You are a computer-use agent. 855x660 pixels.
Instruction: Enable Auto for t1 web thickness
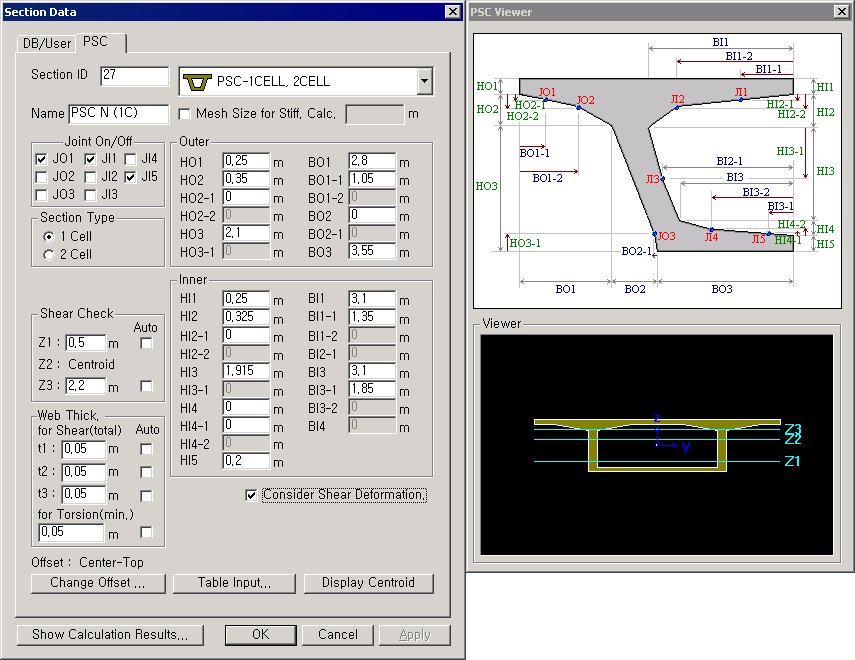pyautogui.click(x=146, y=449)
